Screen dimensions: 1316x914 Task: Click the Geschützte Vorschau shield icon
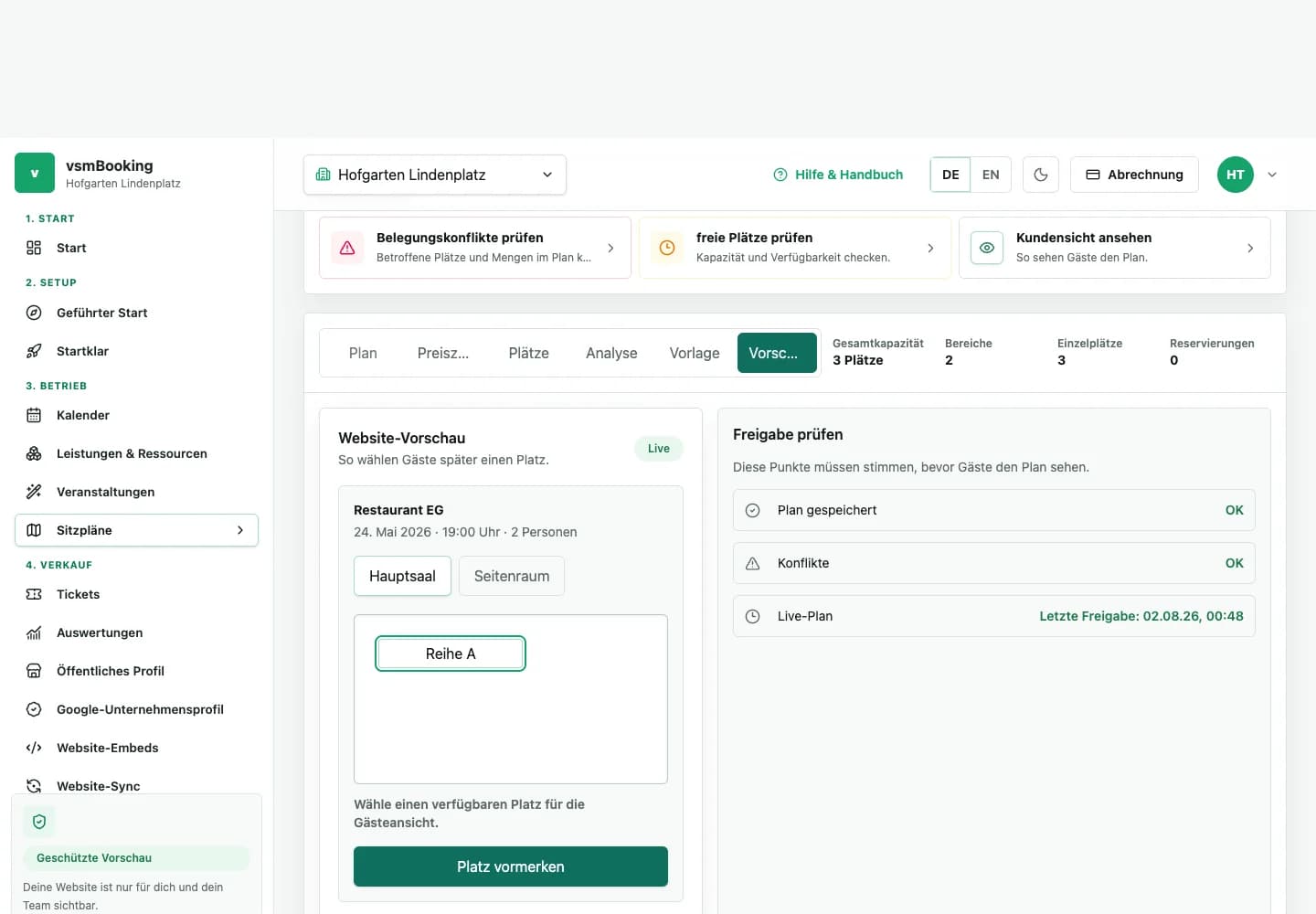click(x=39, y=822)
